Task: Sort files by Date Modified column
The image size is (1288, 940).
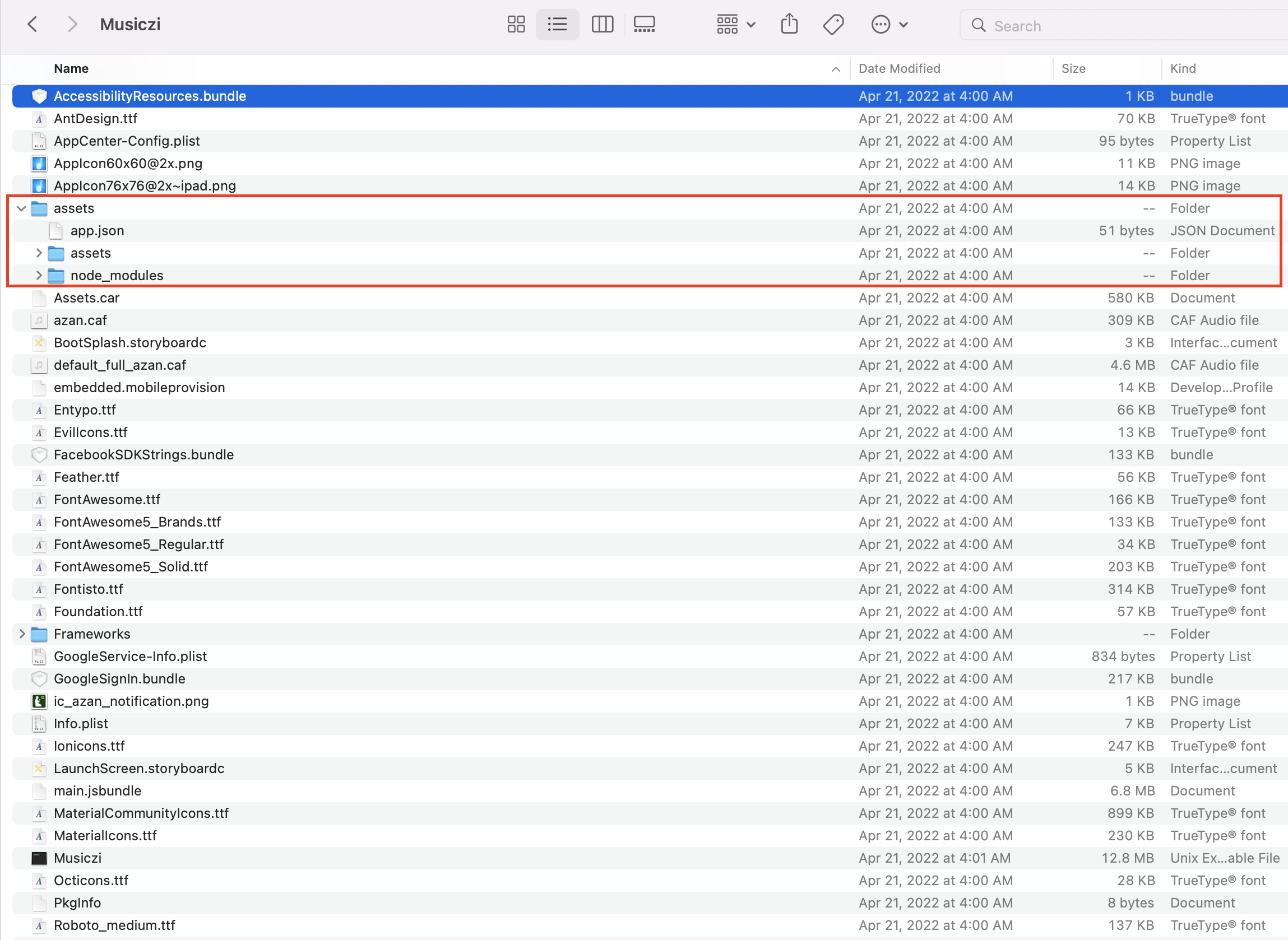Action: tap(899, 68)
